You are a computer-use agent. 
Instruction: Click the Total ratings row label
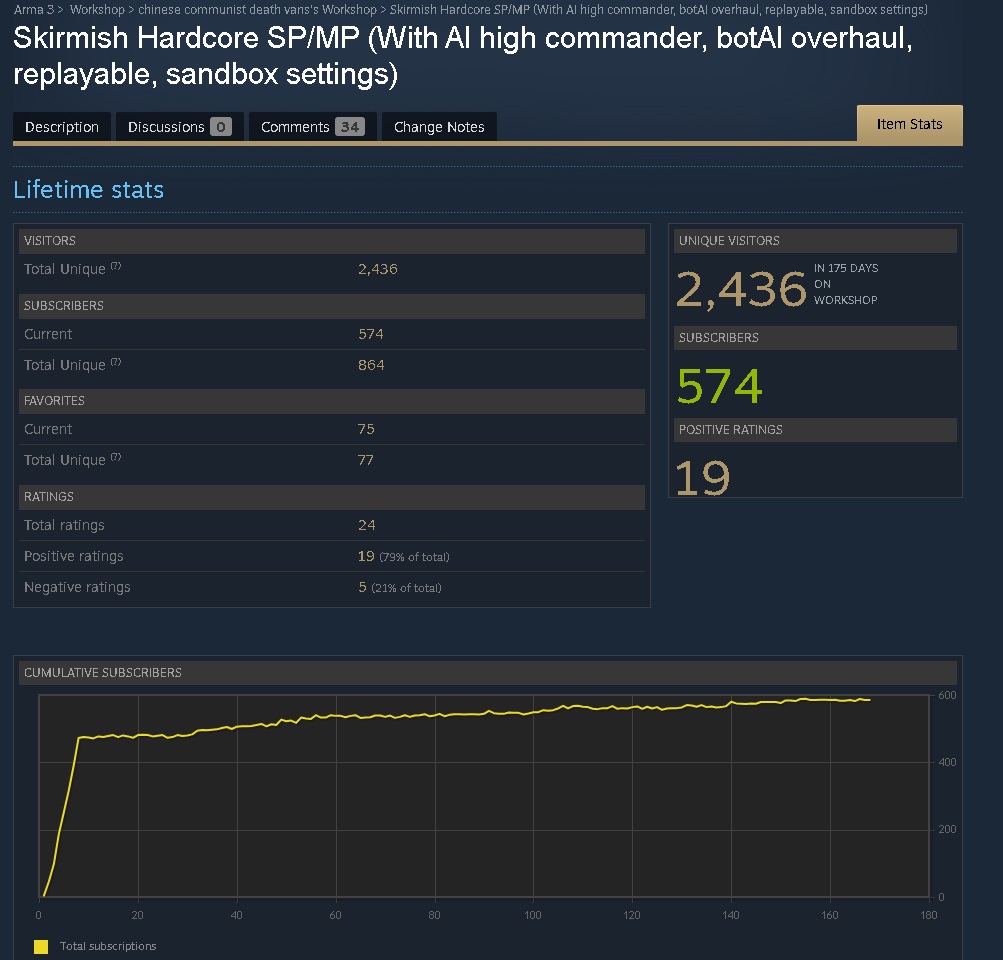(64, 525)
